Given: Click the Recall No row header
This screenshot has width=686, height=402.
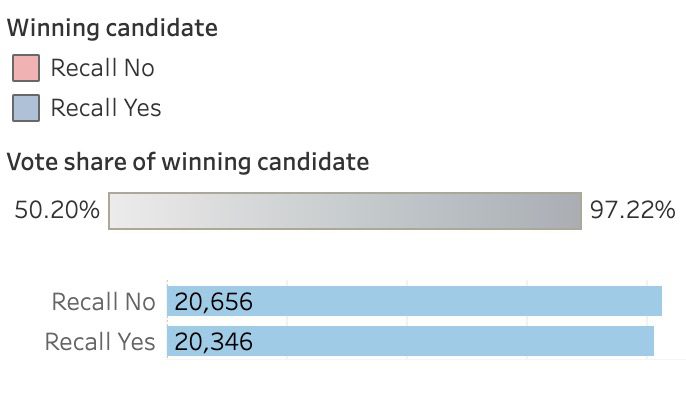Looking at the screenshot, I should click(104, 302).
